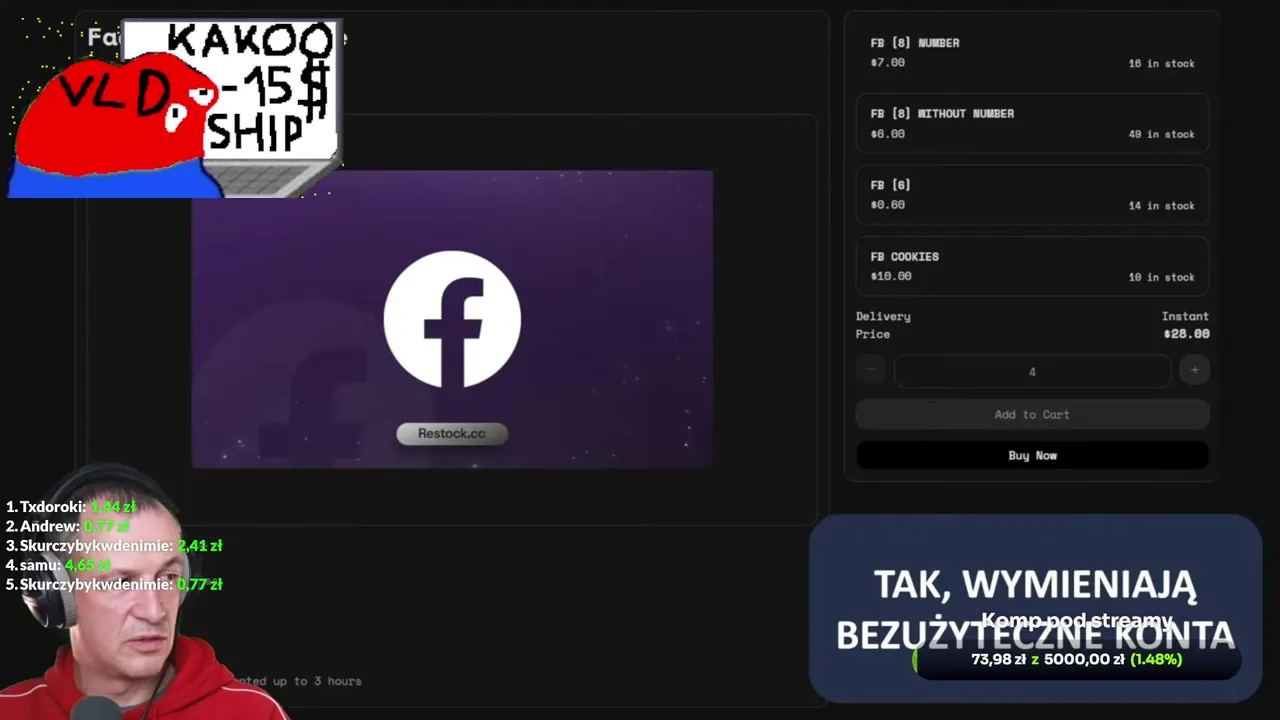The image size is (1280, 720).
Task: Click the $28.00 total price value
Action: pyautogui.click(x=1186, y=334)
